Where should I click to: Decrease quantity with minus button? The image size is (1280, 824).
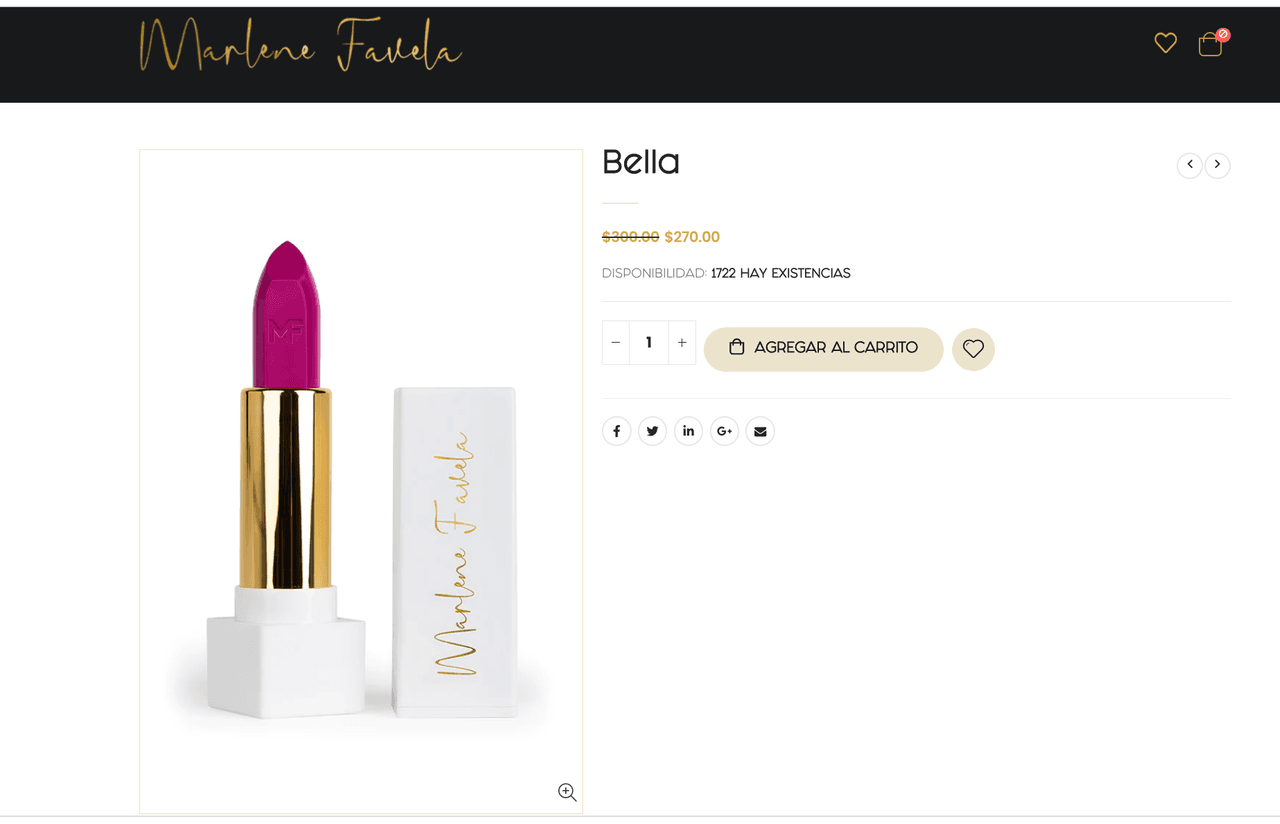click(616, 343)
